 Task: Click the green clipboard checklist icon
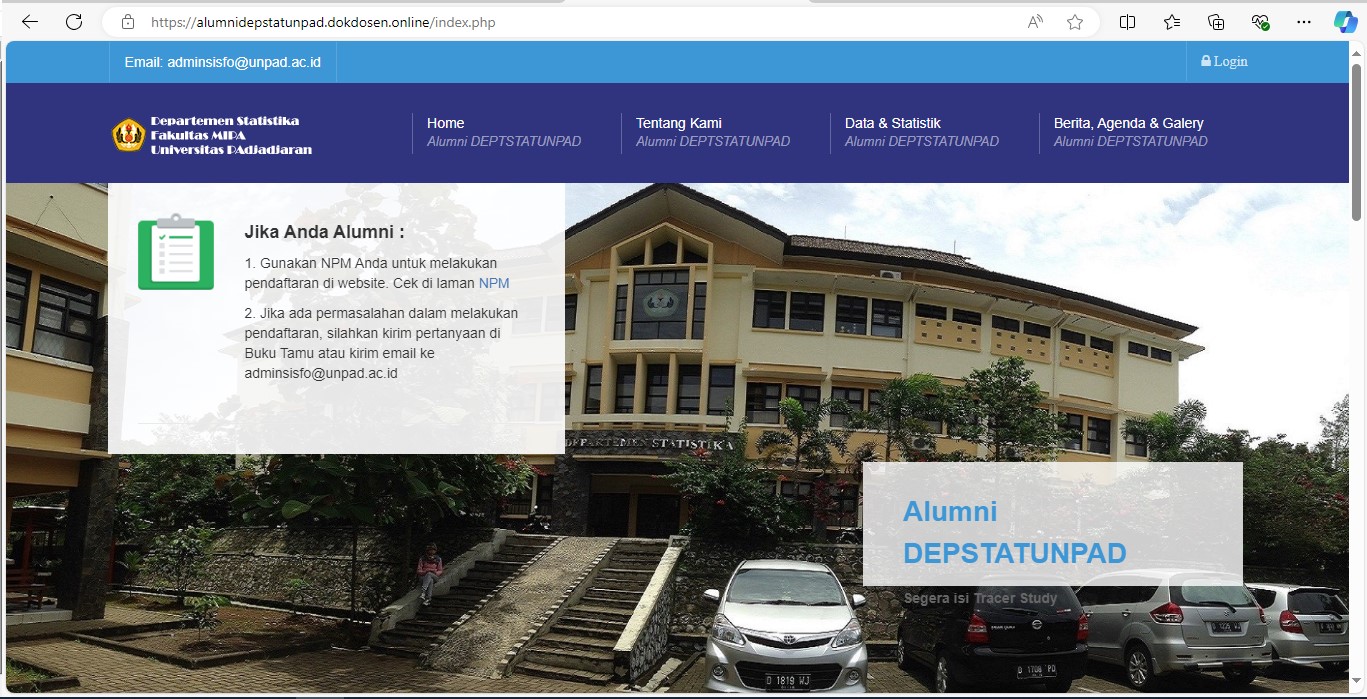click(176, 252)
